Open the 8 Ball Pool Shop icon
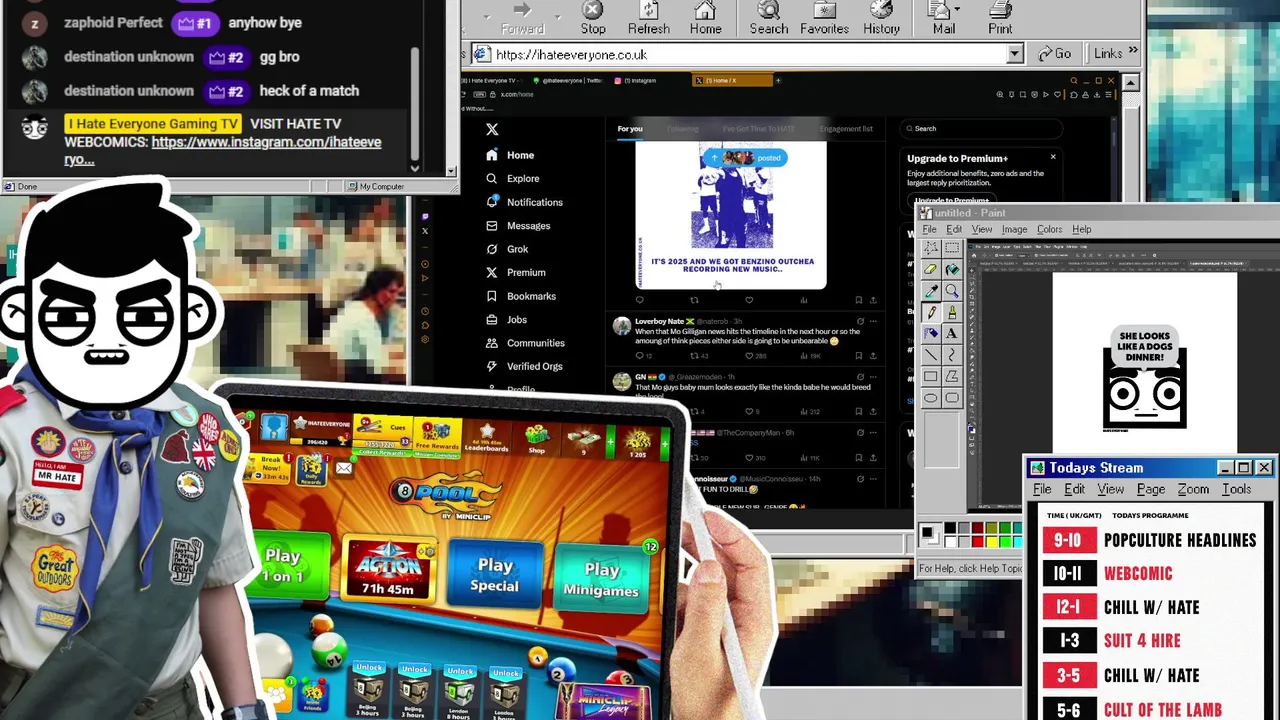The width and height of the screenshot is (1280, 720). coord(538,440)
